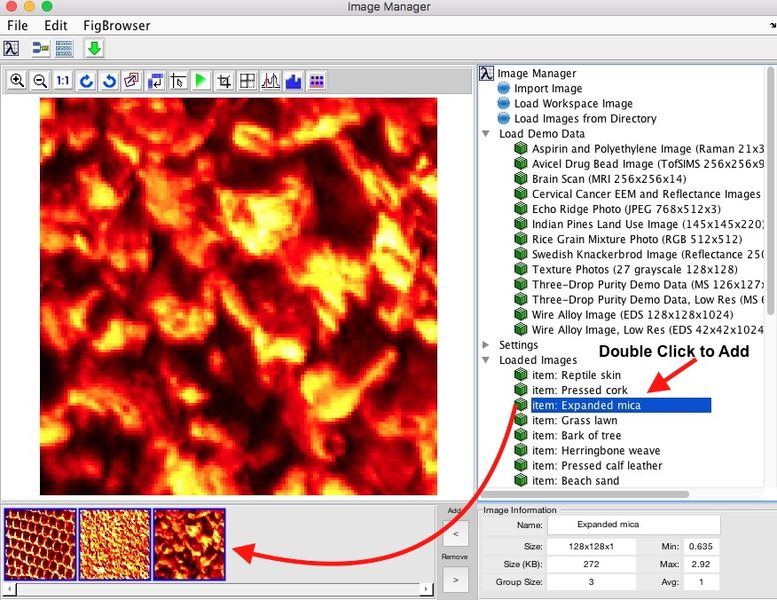
Task: Open the blue histogram chart icon
Action: (x=293, y=81)
